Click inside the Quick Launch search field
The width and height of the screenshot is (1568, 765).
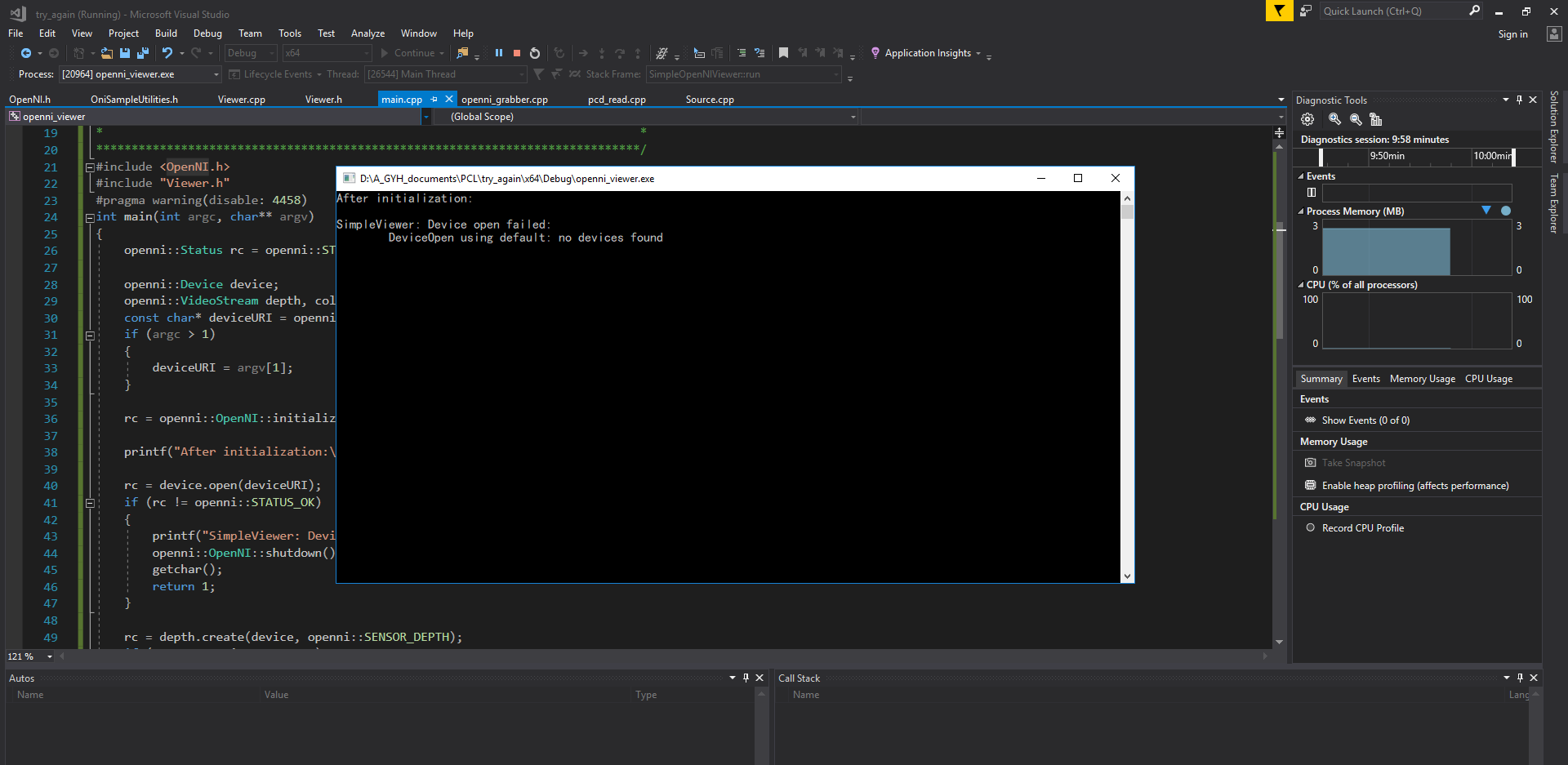pyautogui.click(x=1396, y=11)
